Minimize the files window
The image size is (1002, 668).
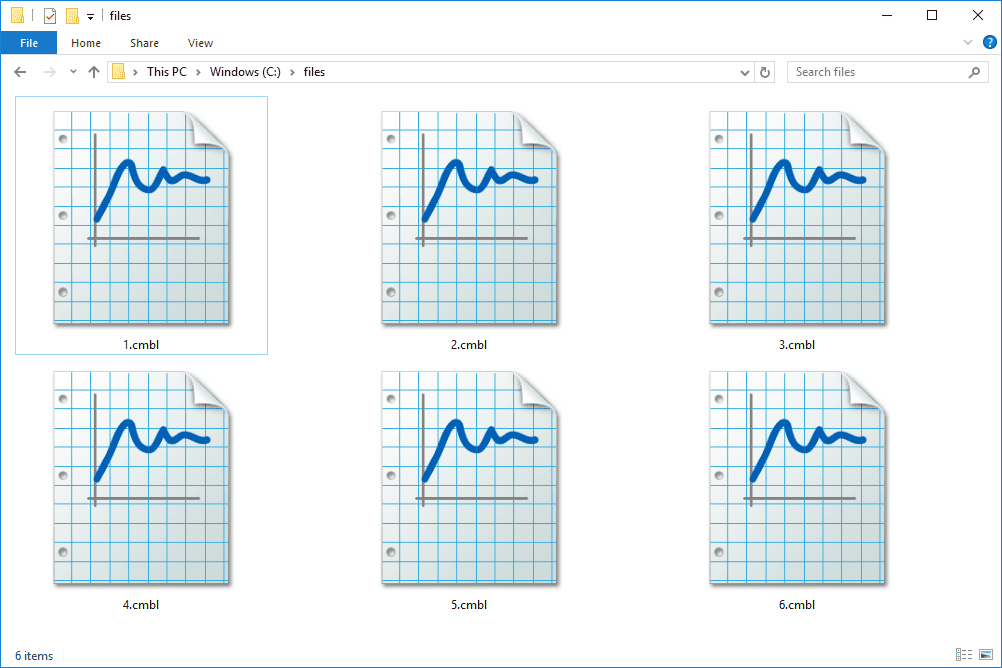(x=886, y=15)
